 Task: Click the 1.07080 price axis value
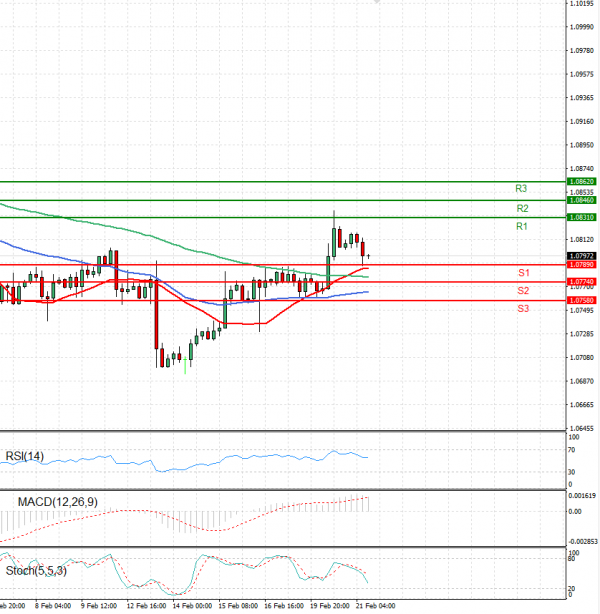pos(582,358)
